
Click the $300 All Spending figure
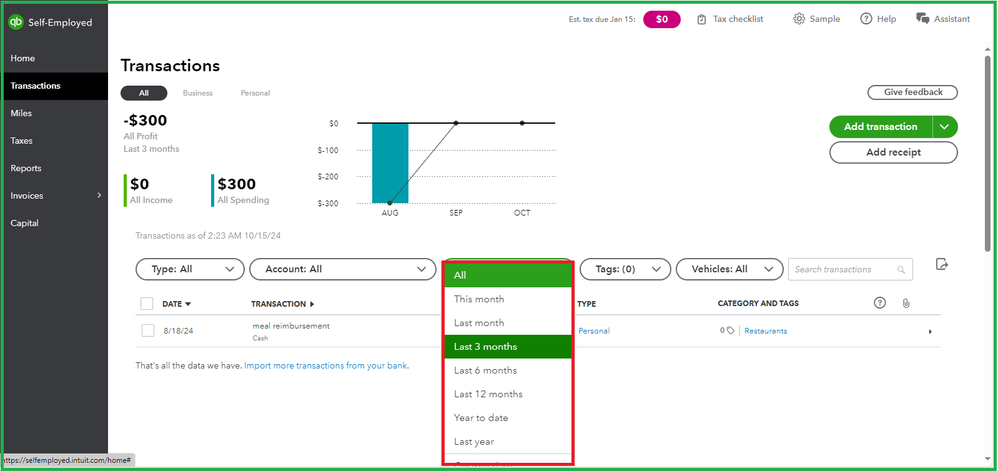coord(237,185)
